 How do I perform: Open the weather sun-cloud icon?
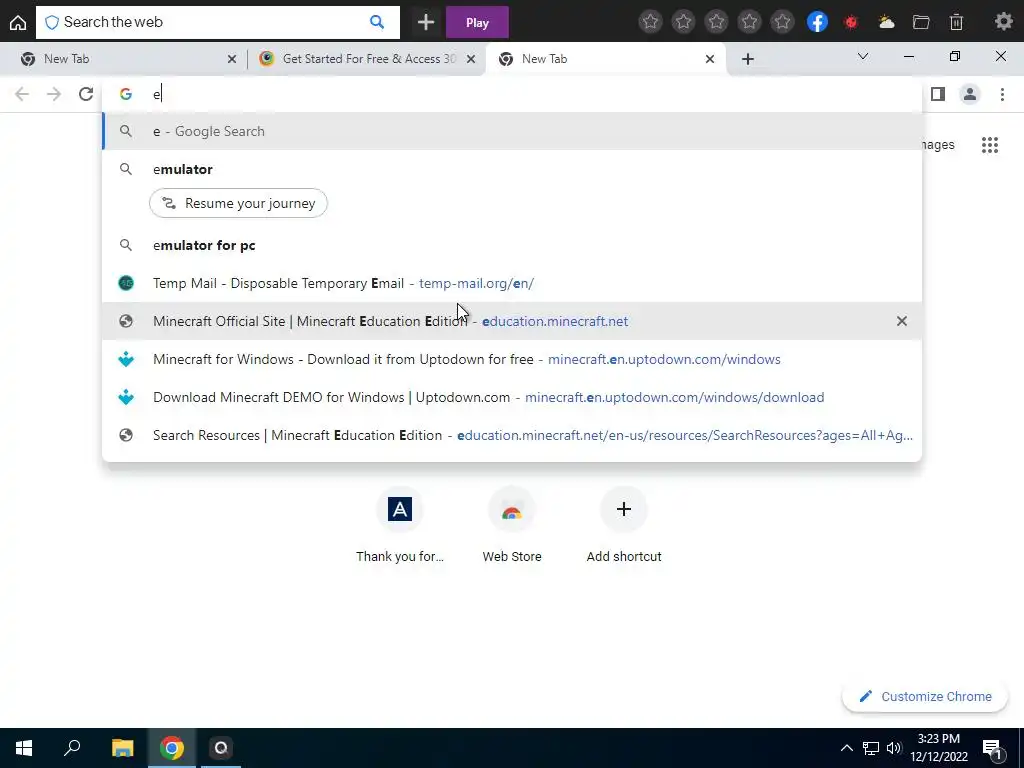coord(886,22)
